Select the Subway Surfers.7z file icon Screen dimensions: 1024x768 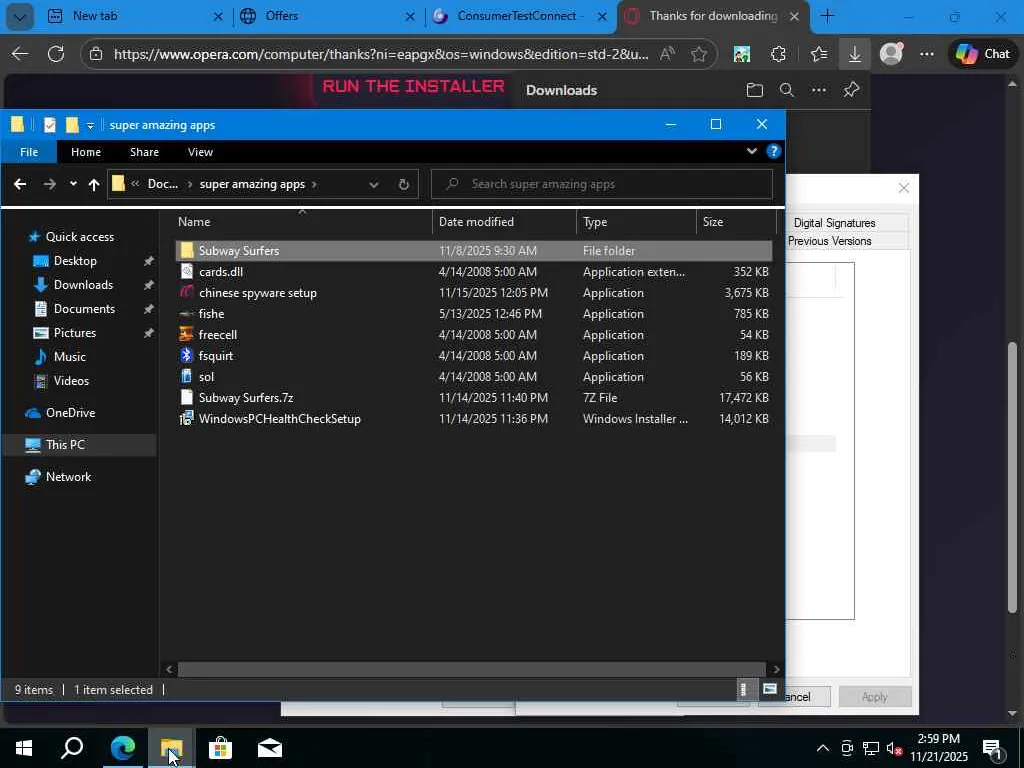point(187,397)
